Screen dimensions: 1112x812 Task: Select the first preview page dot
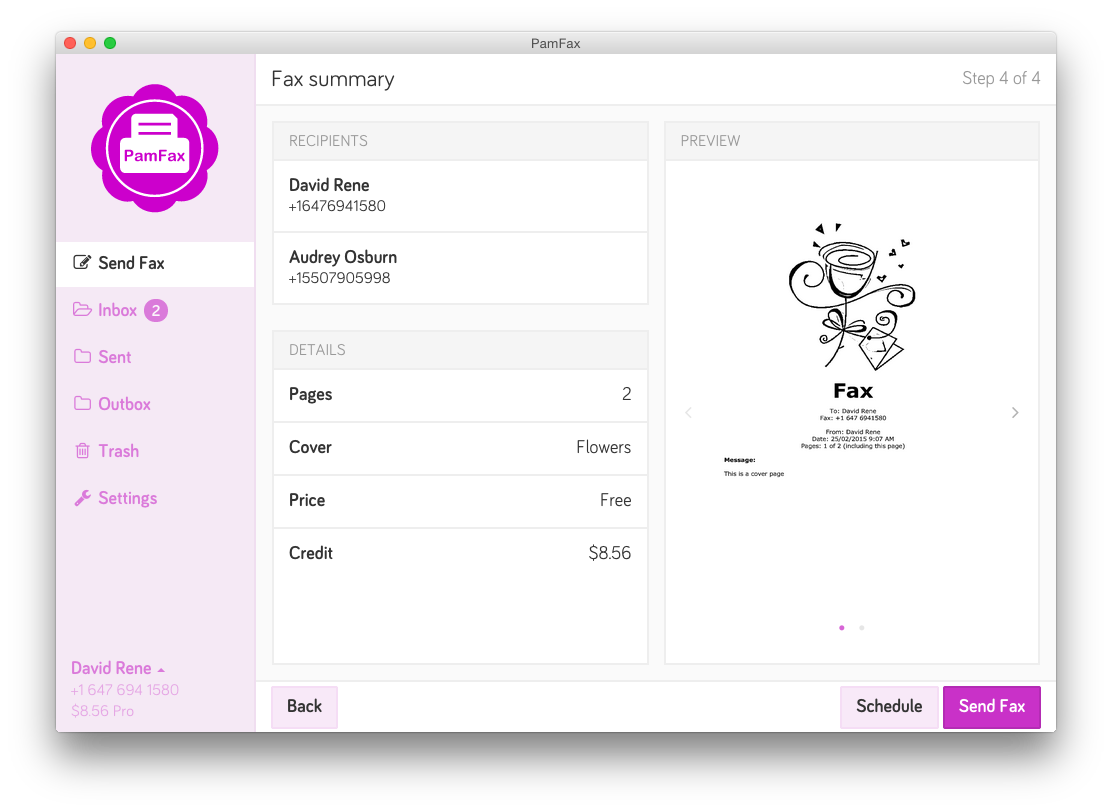click(x=842, y=628)
